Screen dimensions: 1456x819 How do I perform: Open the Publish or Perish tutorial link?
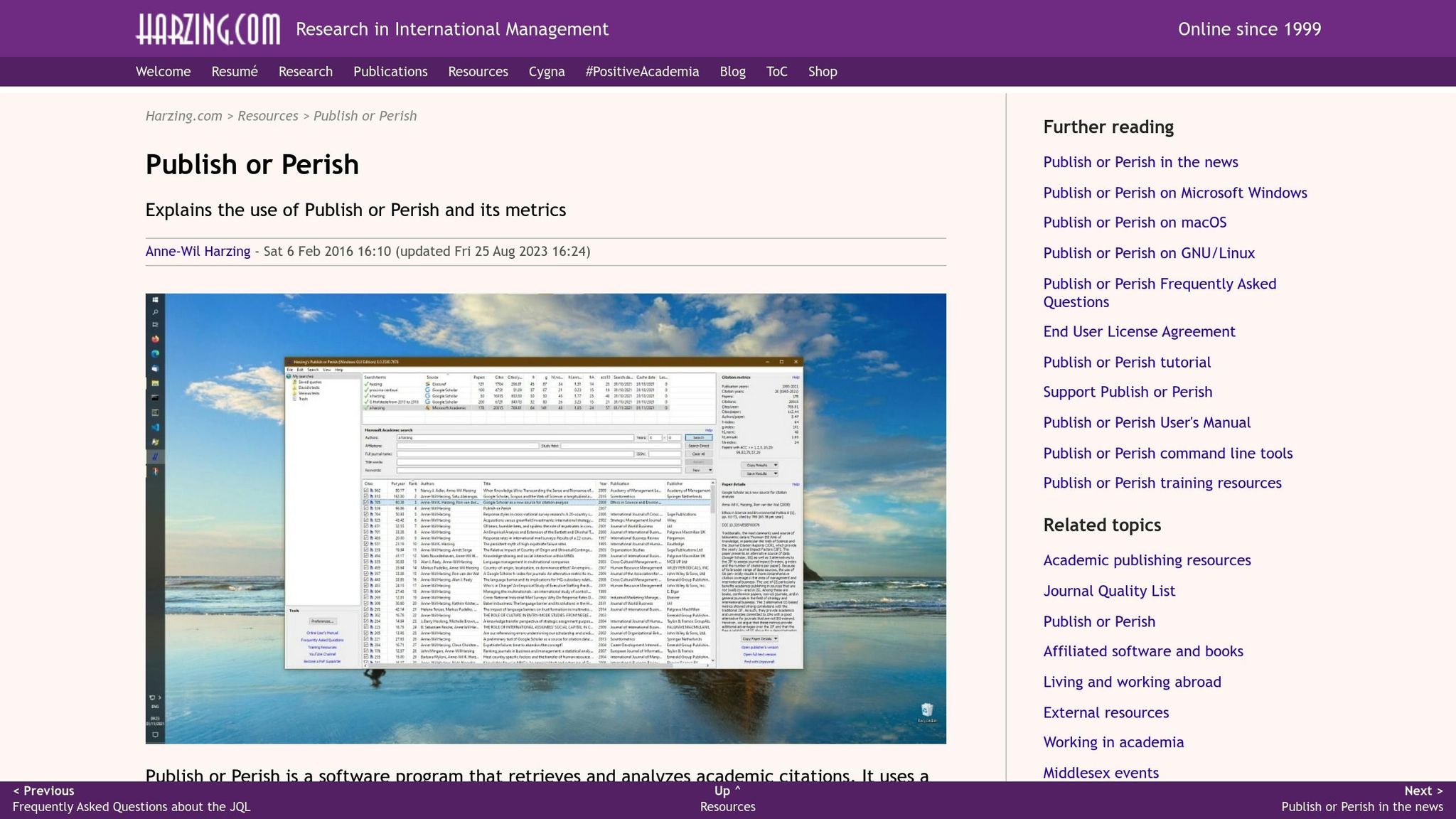pos(1127,362)
